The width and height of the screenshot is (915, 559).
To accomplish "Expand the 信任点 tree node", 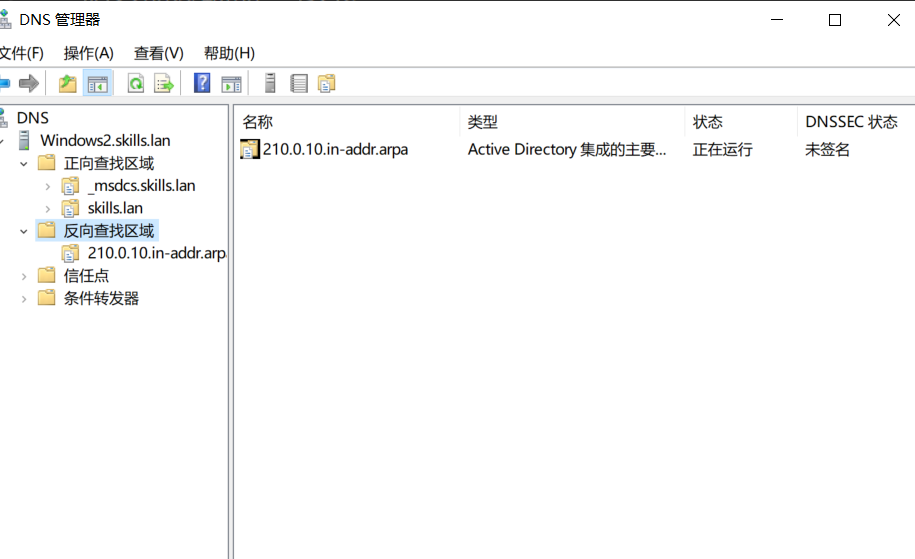I will 23,276.
